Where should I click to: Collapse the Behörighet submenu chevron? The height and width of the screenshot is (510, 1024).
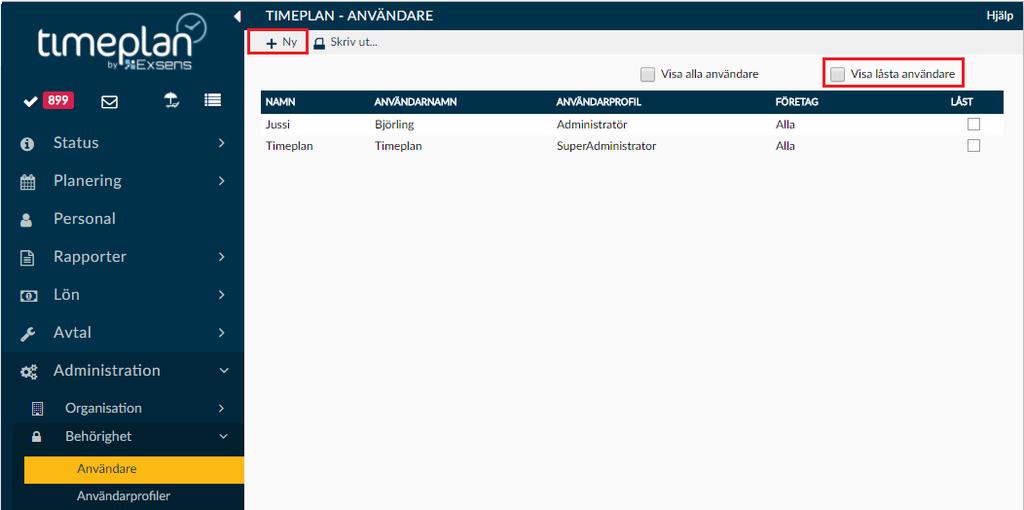point(223,436)
